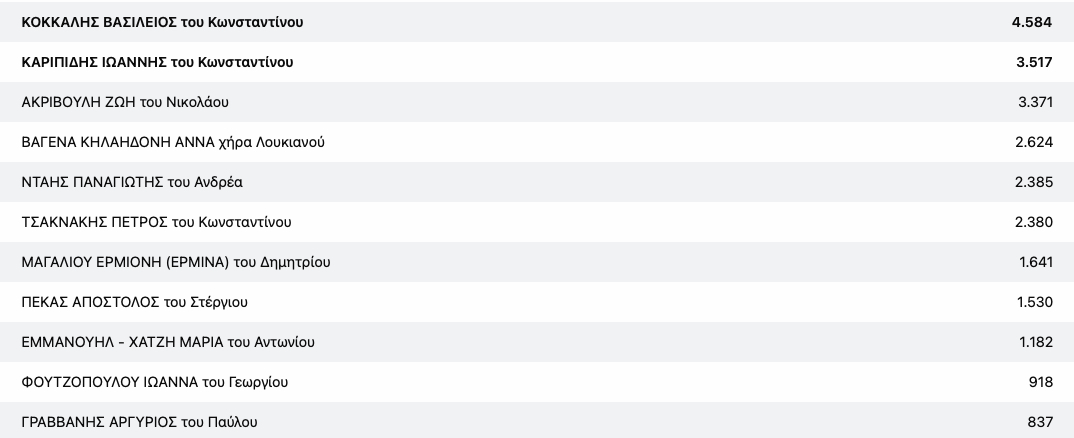Select candidate ΚΟΚΚΑΛΗΣ ΒΑΣΙΛΕΙΟΣ name
1074x438 pixels.
[162, 22]
